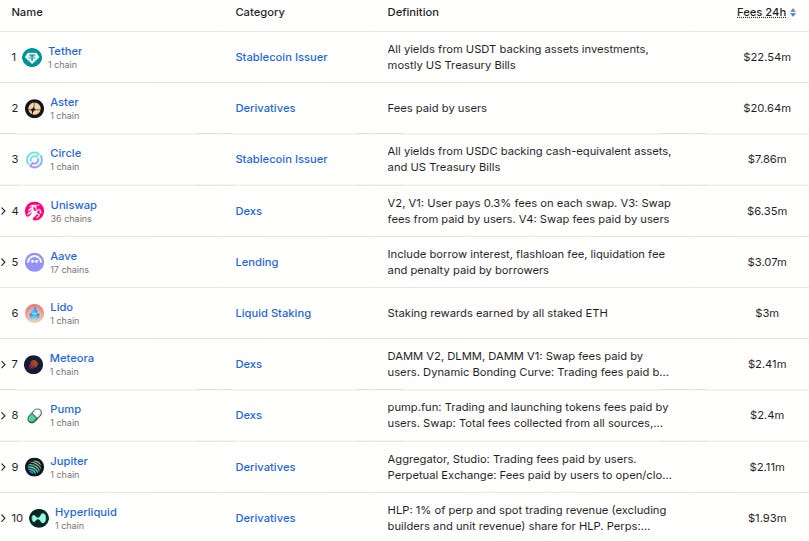The height and width of the screenshot is (541, 809).
Task: Select Circle's $7.86m fee value
Action: click(x=767, y=159)
